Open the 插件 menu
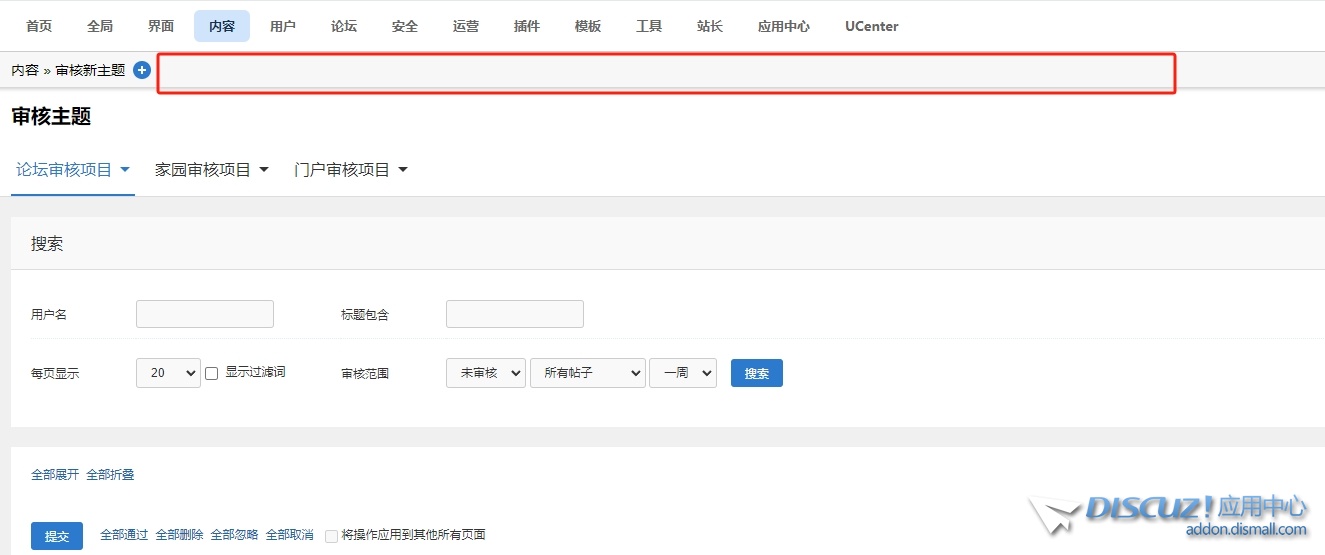The width and height of the screenshot is (1325, 555). (x=527, y=26)
